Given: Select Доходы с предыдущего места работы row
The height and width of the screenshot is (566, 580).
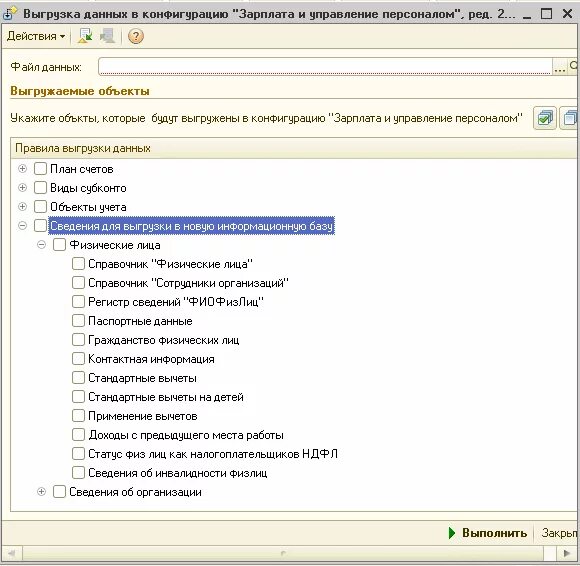Looking at the screenshot, I should (x=186, y=435).
